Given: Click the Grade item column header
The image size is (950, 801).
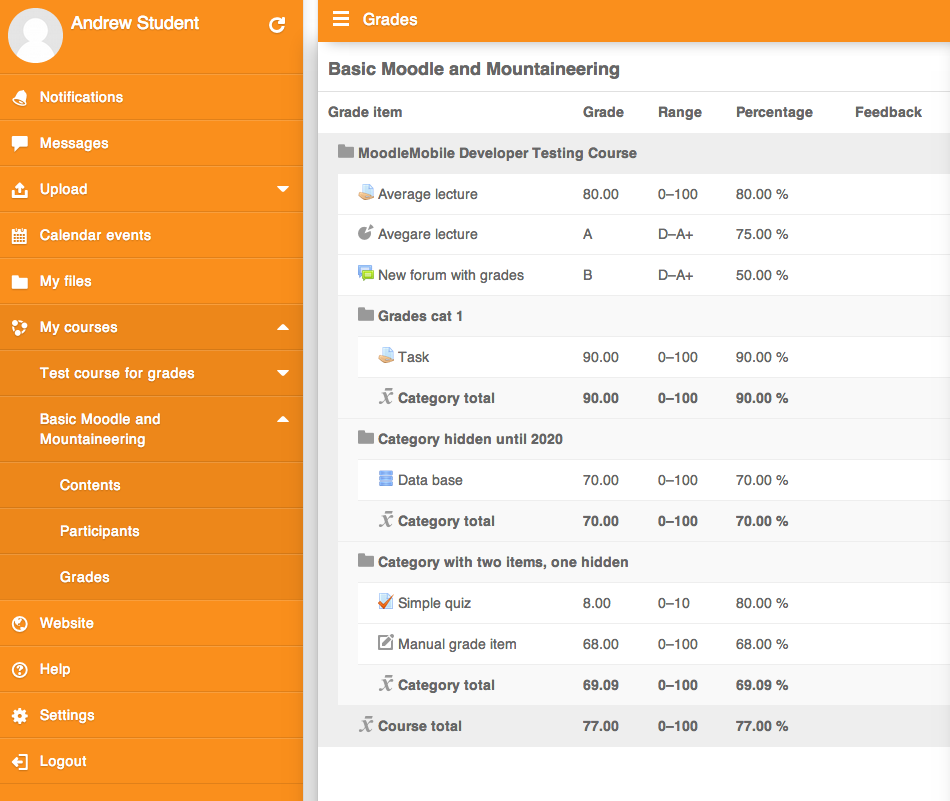Looking at the screenshot, I should tap(365, 112).
